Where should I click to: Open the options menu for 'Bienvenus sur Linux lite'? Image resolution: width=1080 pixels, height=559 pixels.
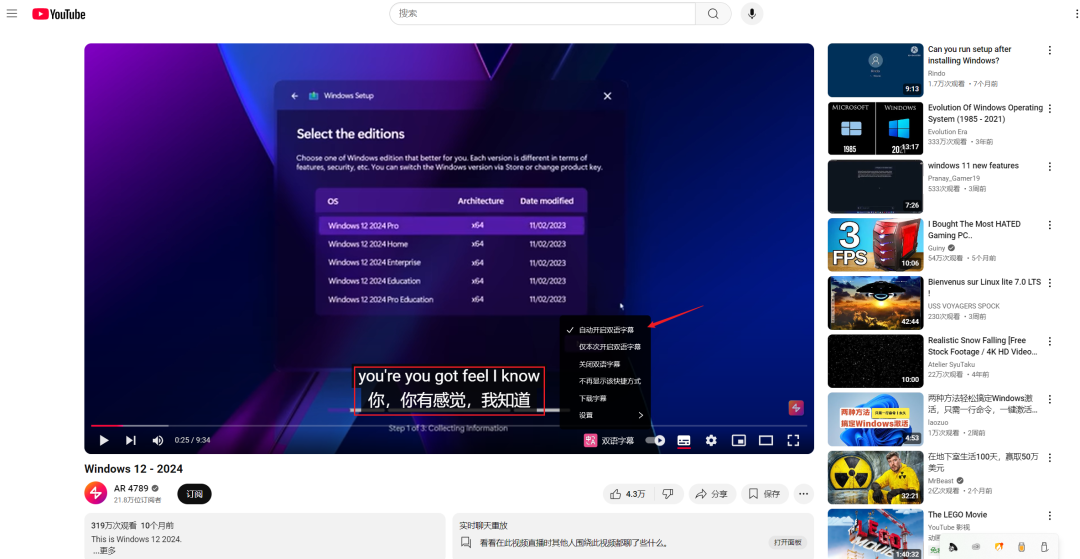pos(1050,283)
